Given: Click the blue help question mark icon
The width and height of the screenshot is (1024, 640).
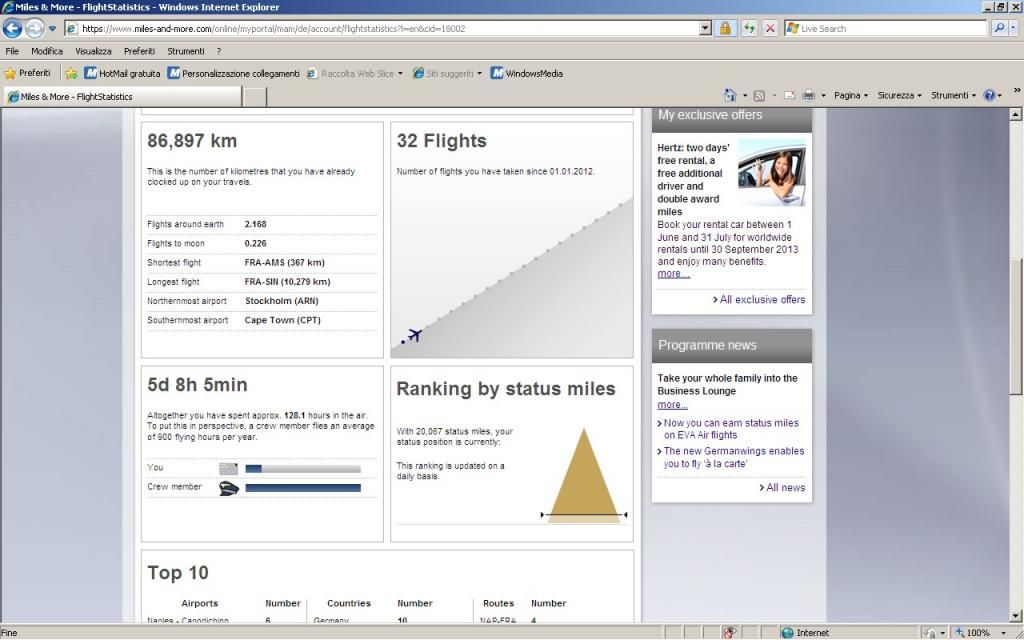Looking at the screenshot, I should [989, 95].
